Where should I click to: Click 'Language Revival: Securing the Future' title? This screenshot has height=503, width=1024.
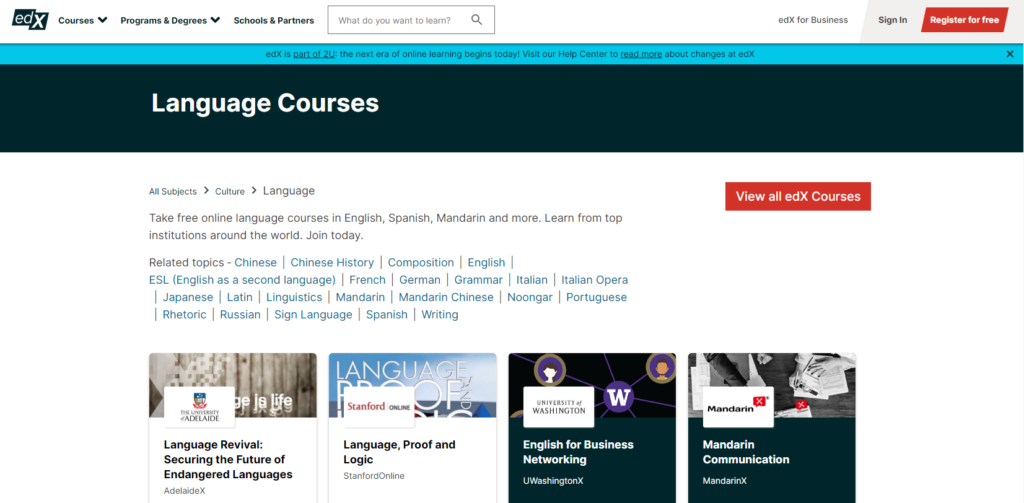[x=228, y=459]
